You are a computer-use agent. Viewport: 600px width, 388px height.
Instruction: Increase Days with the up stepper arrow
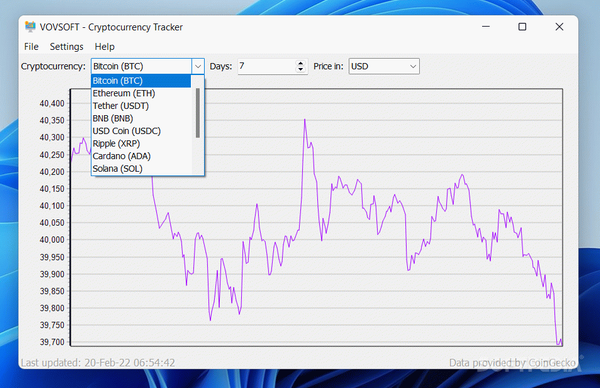(301, 63)
